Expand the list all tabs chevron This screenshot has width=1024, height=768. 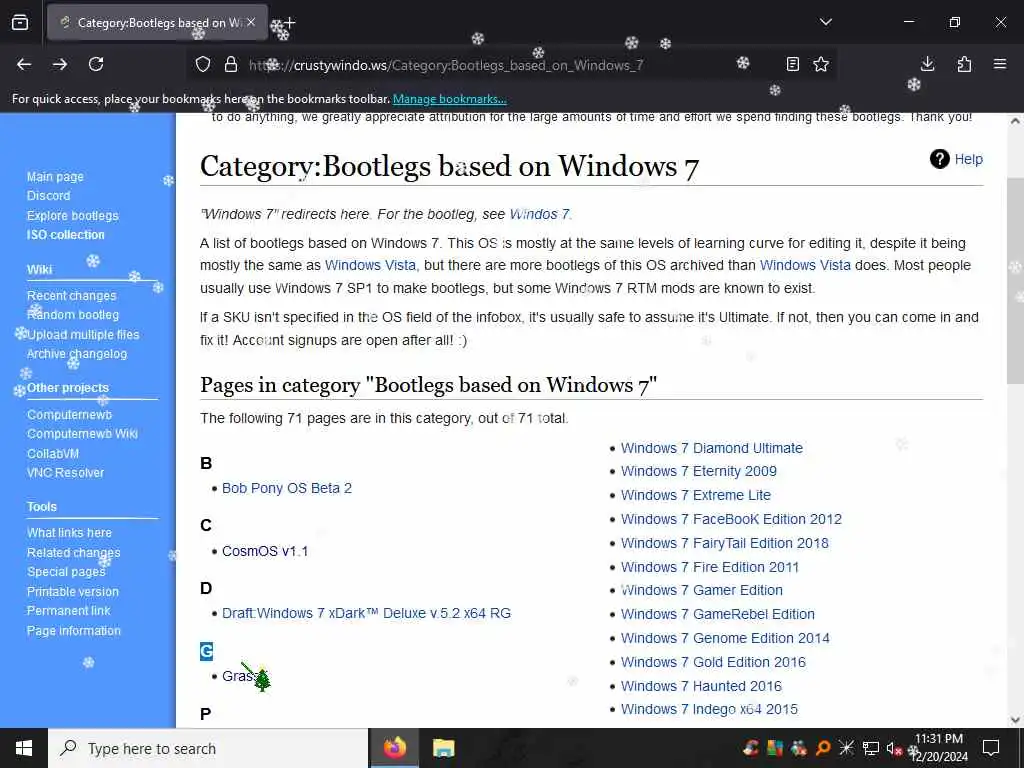click(825, 22)
